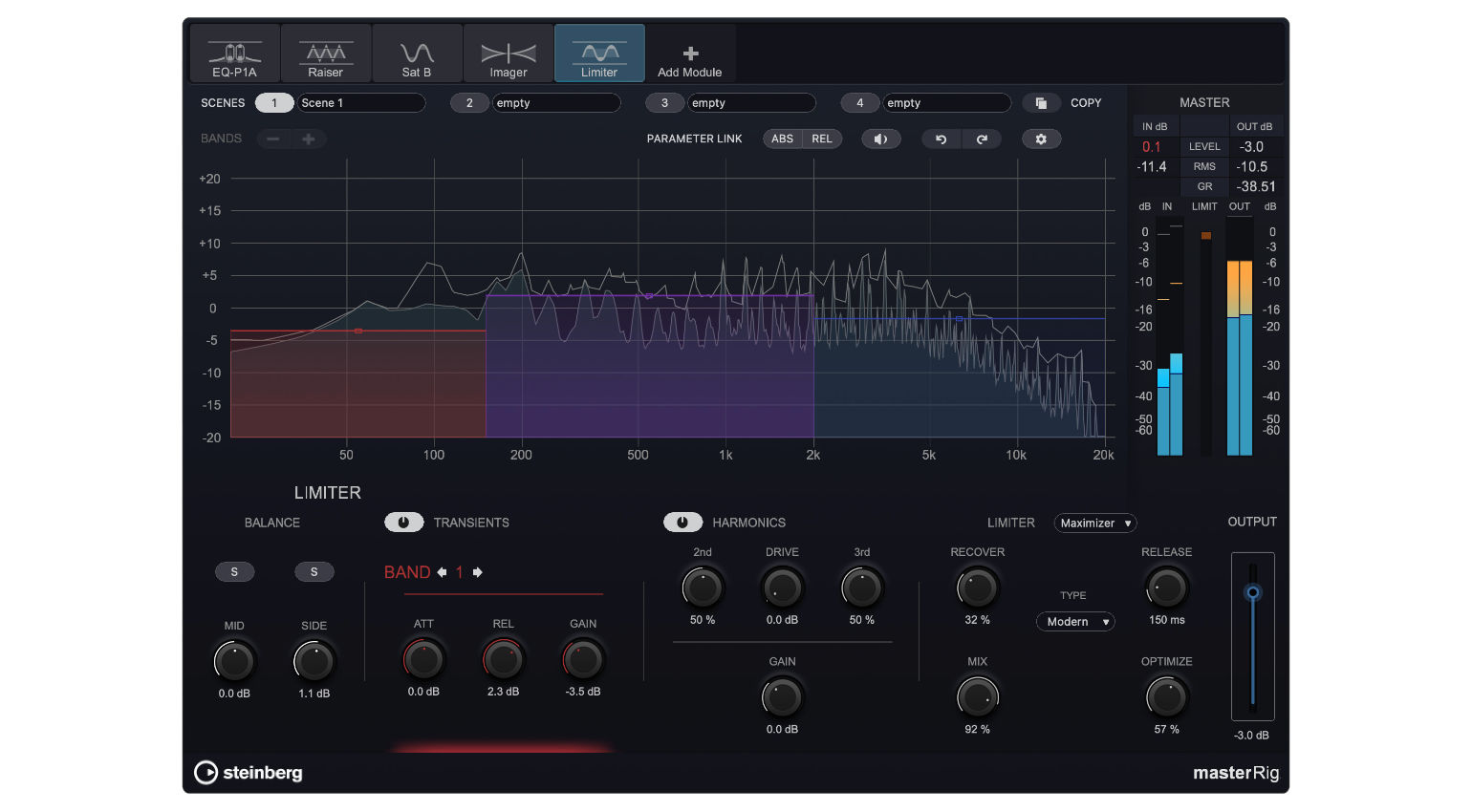Select the Limiter module tab
The image size is (1472, 812).
click(x=599, y=55)
